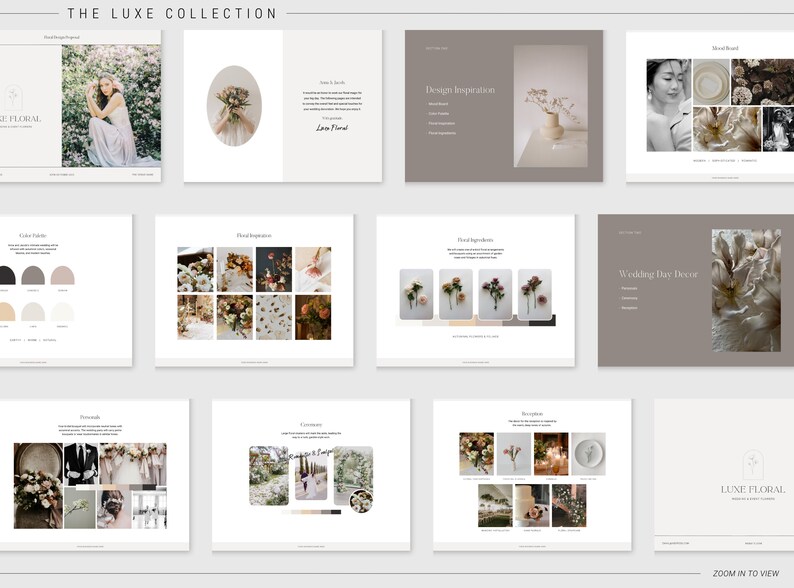The image size is (794, 588).
Task: Select pink roses vase photo in Floral Inspiration
Action: 313,318
